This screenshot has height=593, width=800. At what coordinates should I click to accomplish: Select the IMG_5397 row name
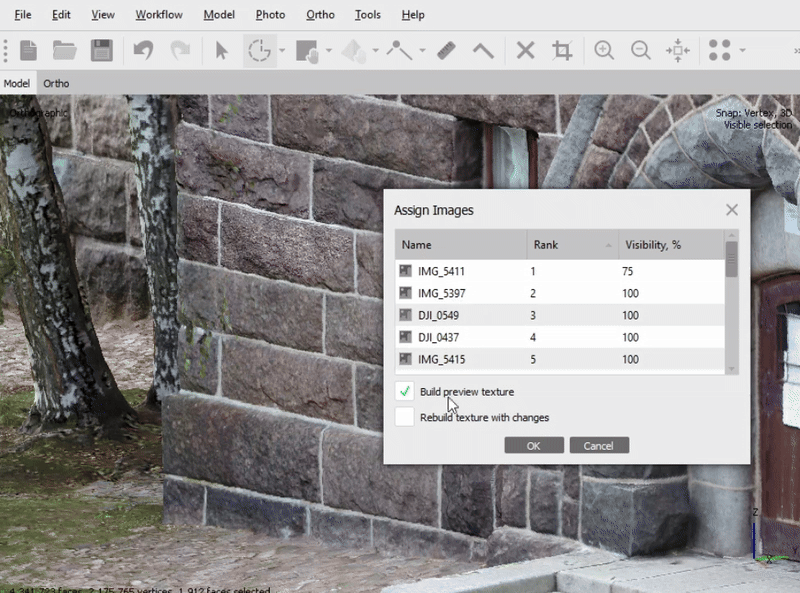(441, 293)
